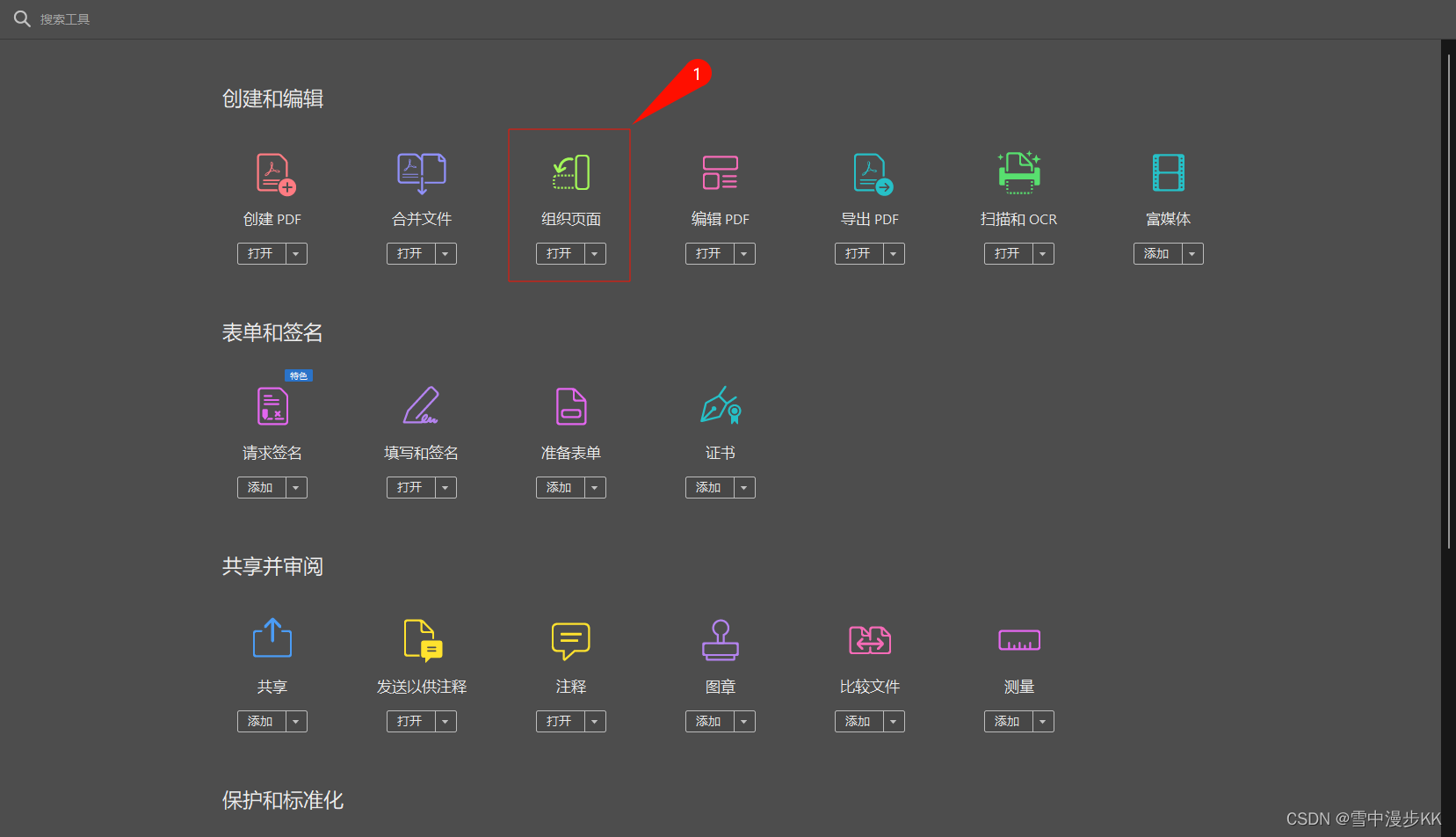Image resolution: width=1456 pixels, height=837 pixels.
Task: Click 打开 under 扫描和 OCR
Action: click(x=1008, y=253)
